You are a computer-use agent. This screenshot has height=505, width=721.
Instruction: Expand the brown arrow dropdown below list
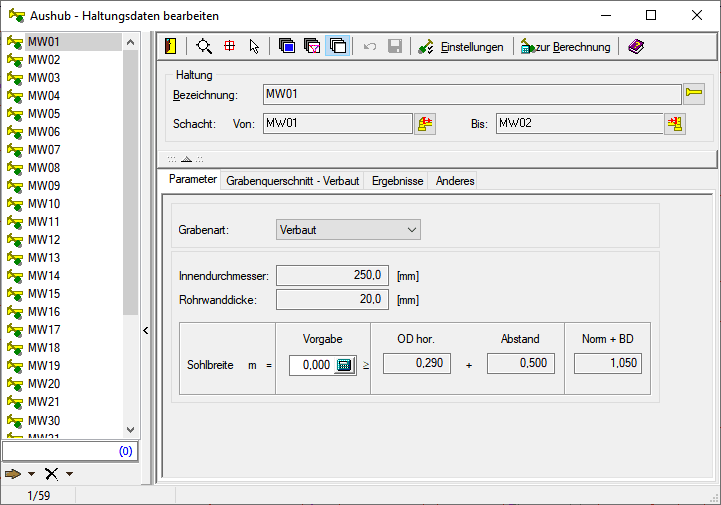pos(31,474)
